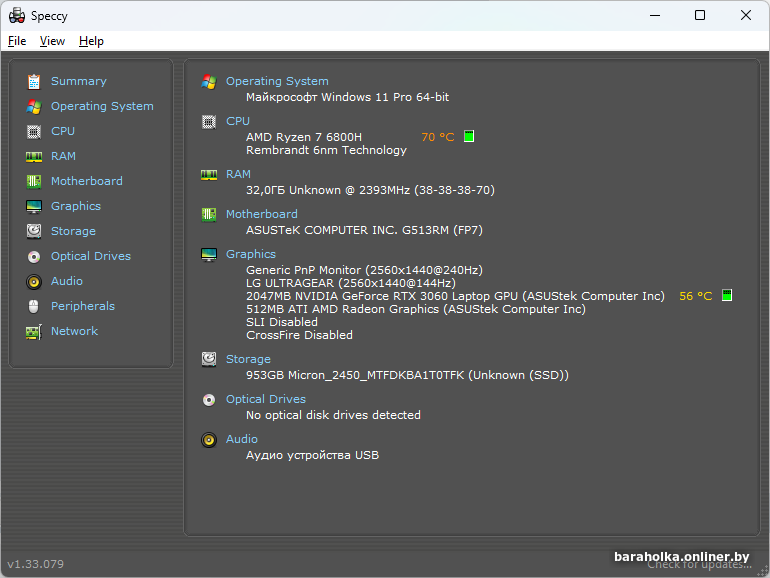
Task: Select Graphics in the sidebar
Action: 76,206
